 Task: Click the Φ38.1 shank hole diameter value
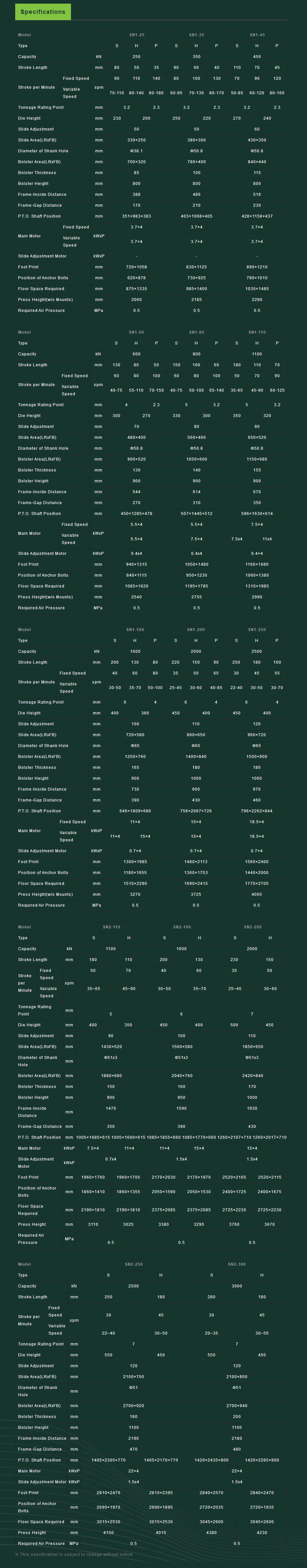pyautogui.click(x=136, y=151)
